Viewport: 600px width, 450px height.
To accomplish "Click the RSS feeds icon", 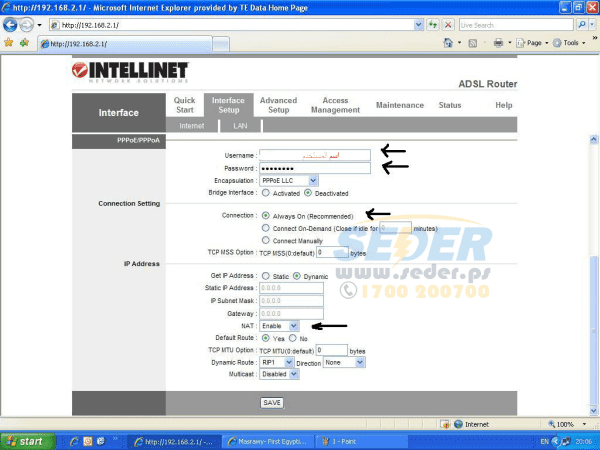I will pyautogui.click(x=473, y=43).
